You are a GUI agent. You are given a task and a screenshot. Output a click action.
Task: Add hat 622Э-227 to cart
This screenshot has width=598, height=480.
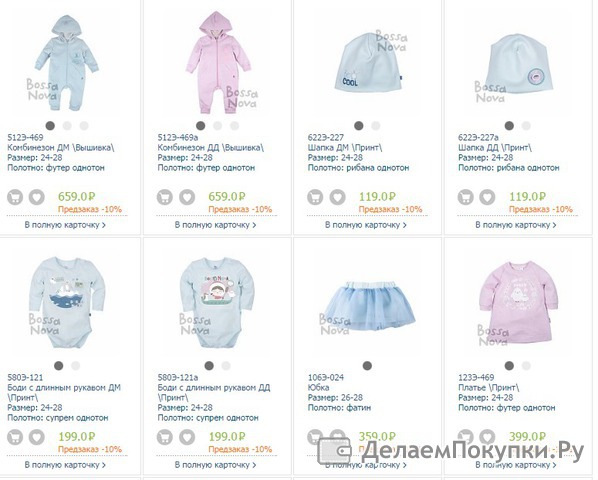tap(315, 197)
